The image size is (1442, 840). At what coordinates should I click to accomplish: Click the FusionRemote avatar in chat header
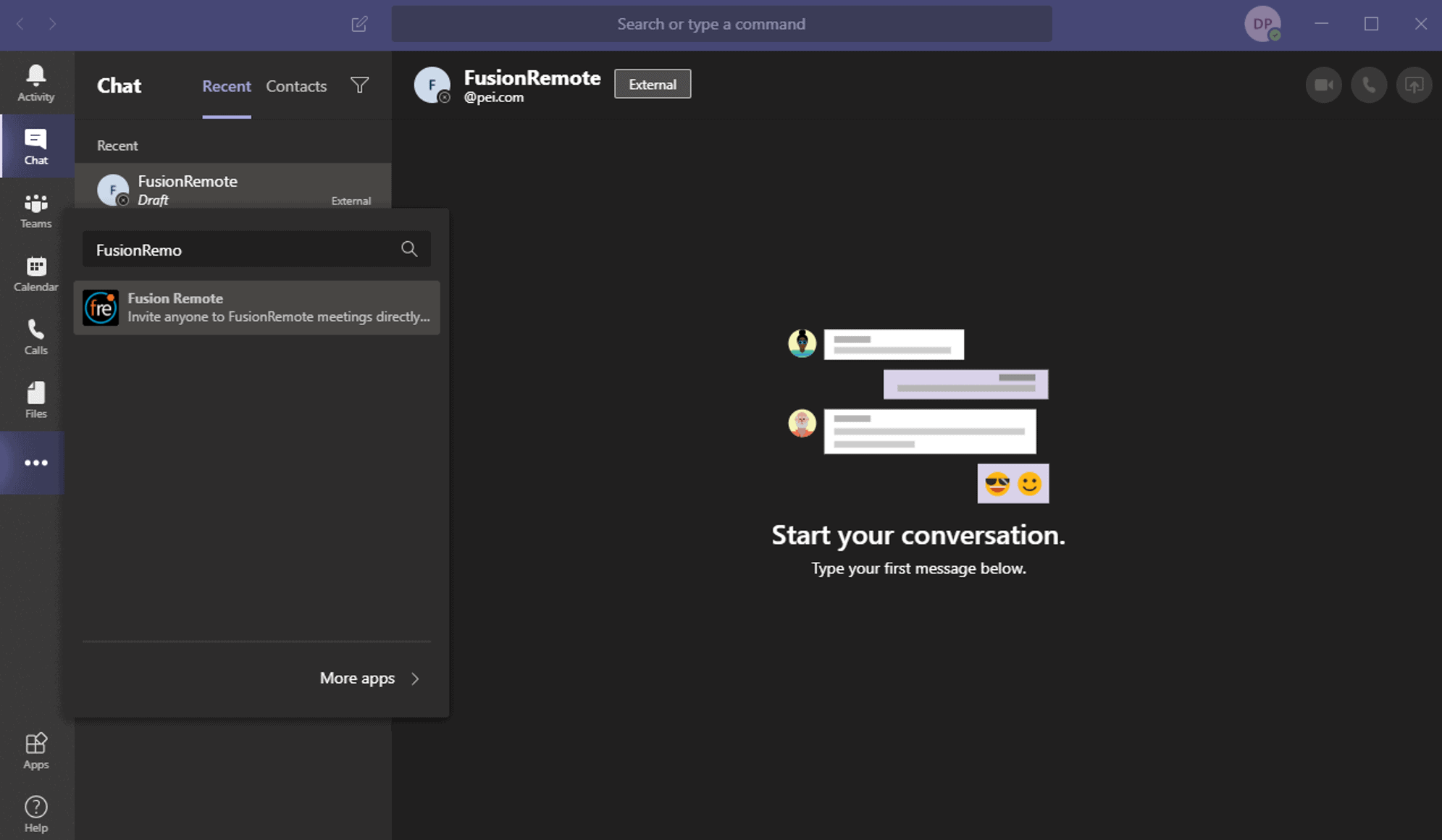tap(432, 85)
